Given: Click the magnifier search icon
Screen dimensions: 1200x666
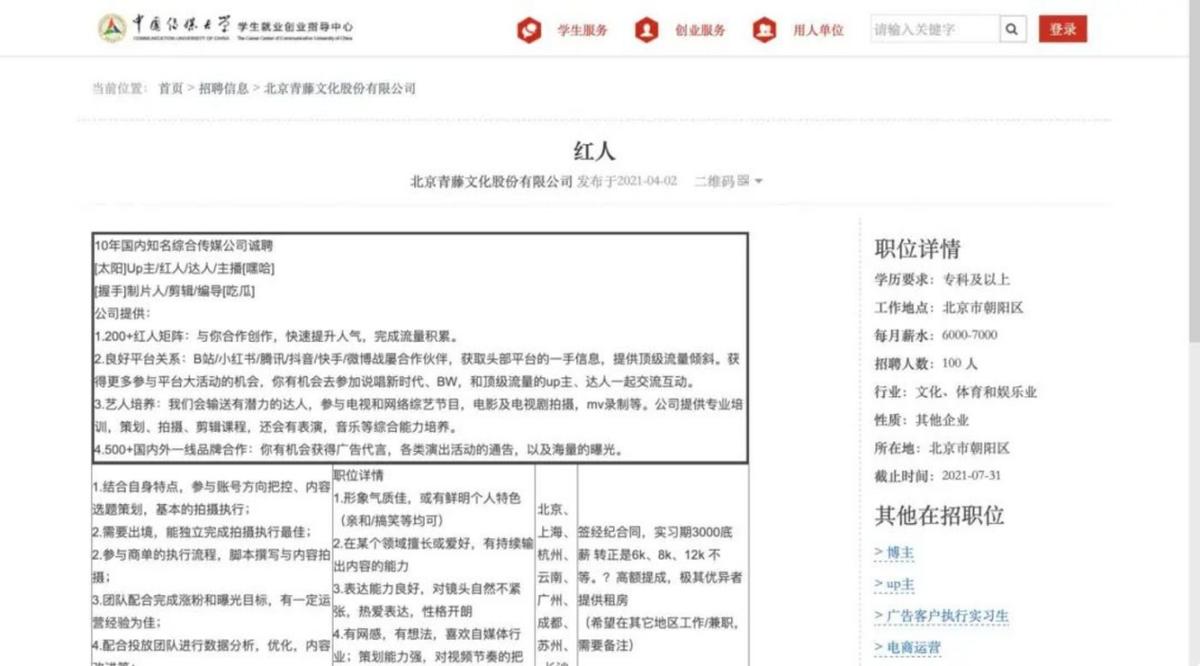Looking at the screenshot, I should 1012,29.
